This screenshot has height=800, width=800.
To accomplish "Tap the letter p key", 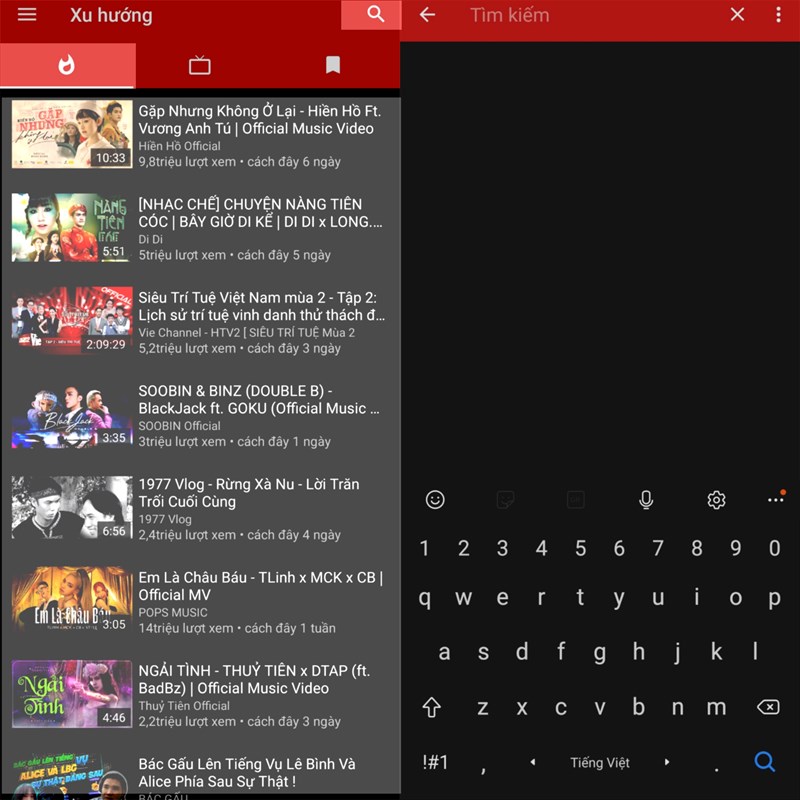I will pos(774,598).
